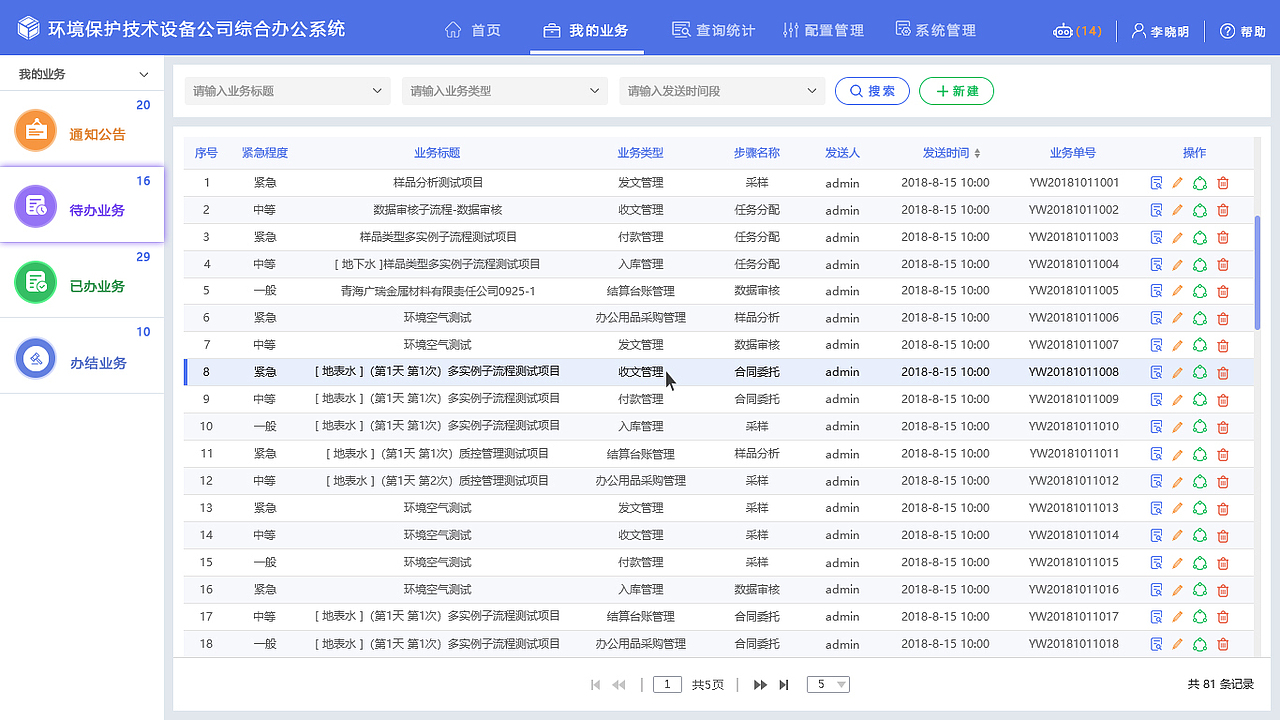Select the 办结业务 sidebar icon

coord(34,357)
